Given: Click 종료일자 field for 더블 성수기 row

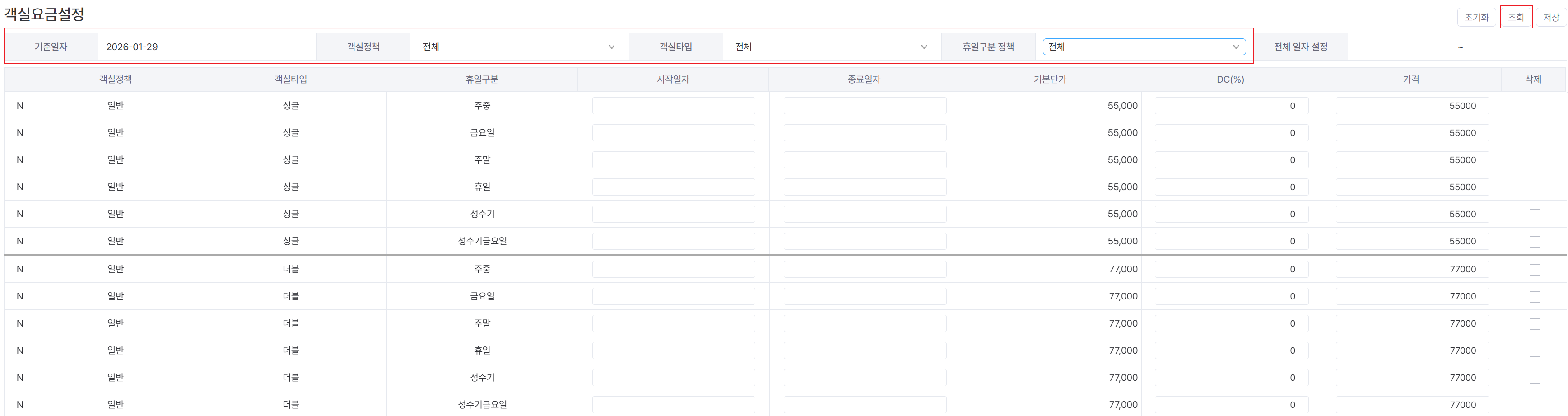Looking at the screenshot, I should pos(864,378).
